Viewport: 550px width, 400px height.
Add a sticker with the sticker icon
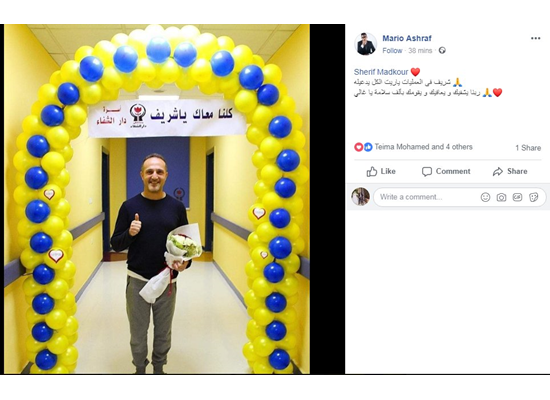click(534, 197)
